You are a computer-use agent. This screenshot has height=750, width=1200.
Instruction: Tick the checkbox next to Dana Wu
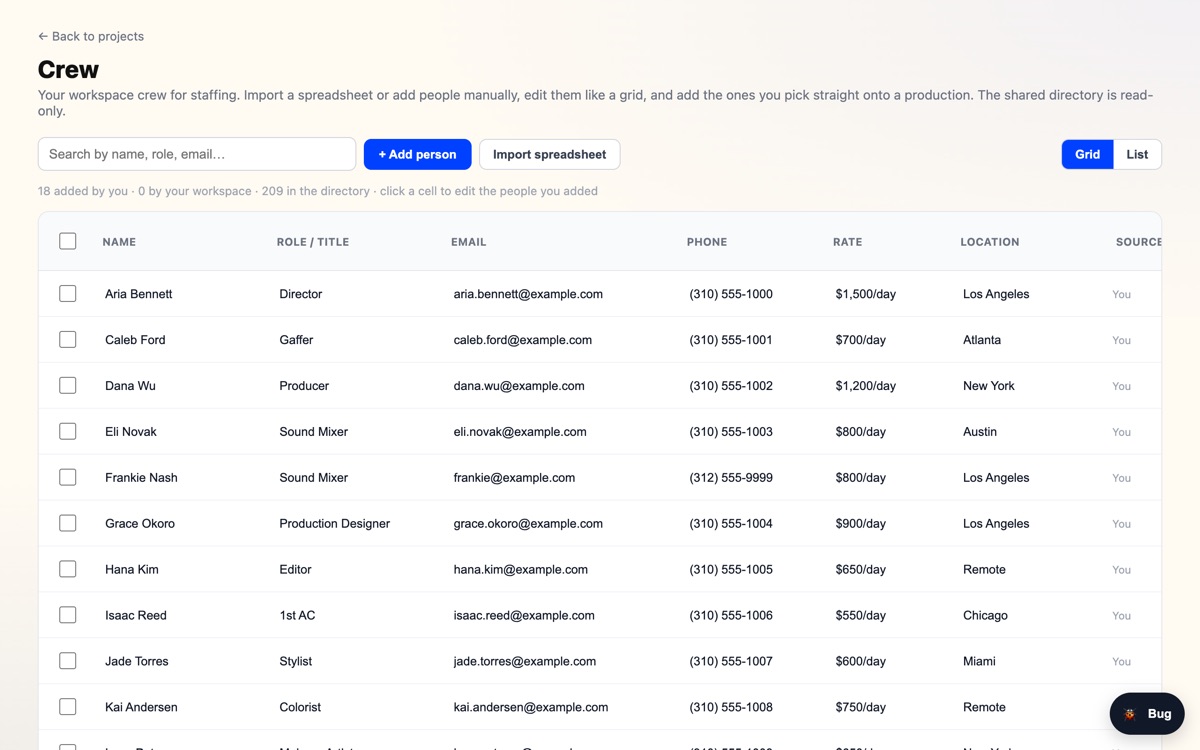(x=68, y=386)
